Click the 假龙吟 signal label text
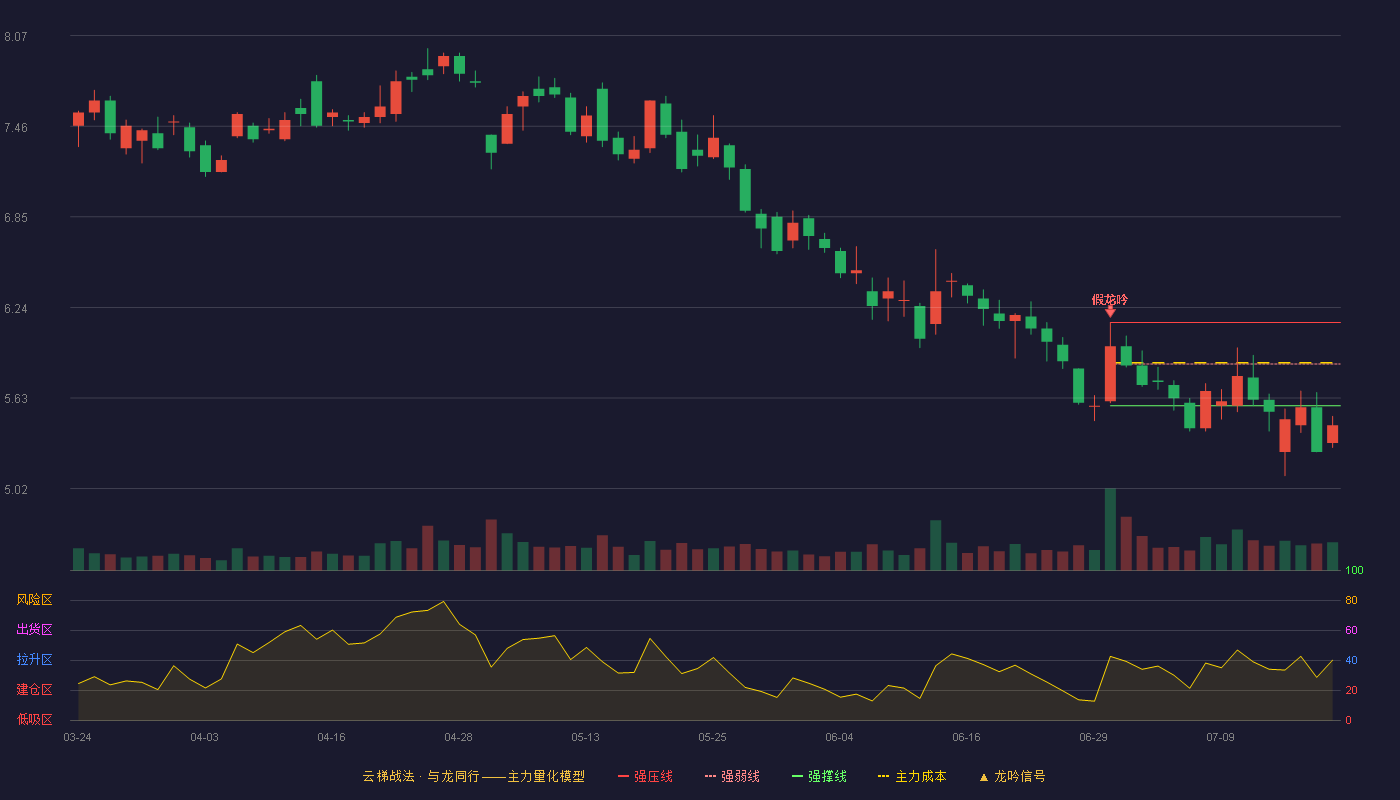This screenshot has width=1400, height=800. click(x=1110, y=299)
